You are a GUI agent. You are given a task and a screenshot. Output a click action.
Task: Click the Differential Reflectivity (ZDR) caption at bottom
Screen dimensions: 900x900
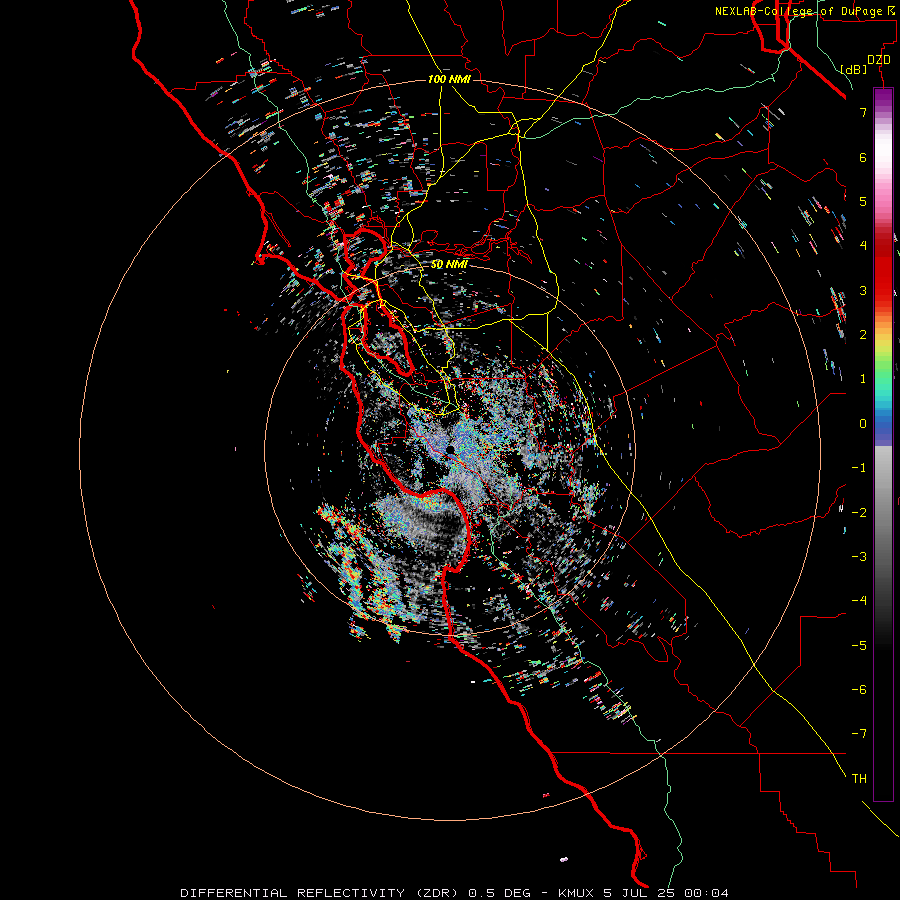coord(454,893)
